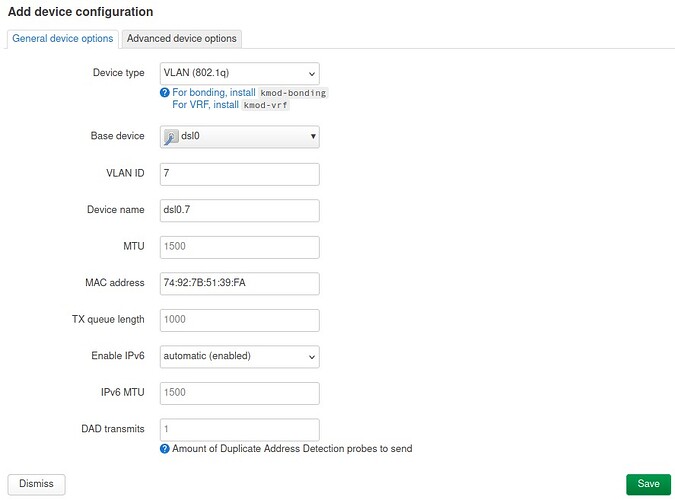Screen dimensions: 675x500
Task: Click the 'Base device' label
Action: click(118, 136)
